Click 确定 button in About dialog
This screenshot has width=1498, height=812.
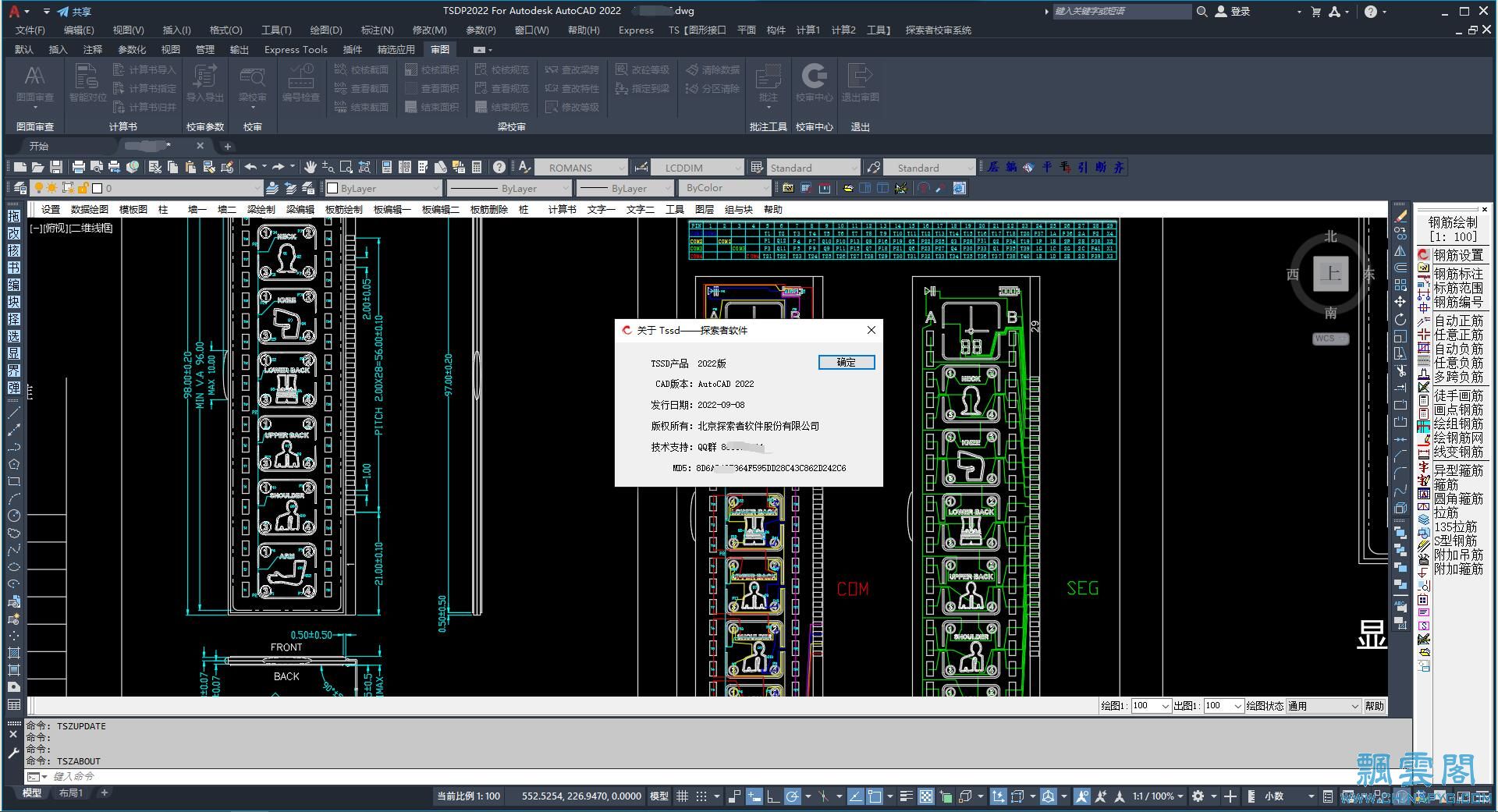click(x=847, y=362)
